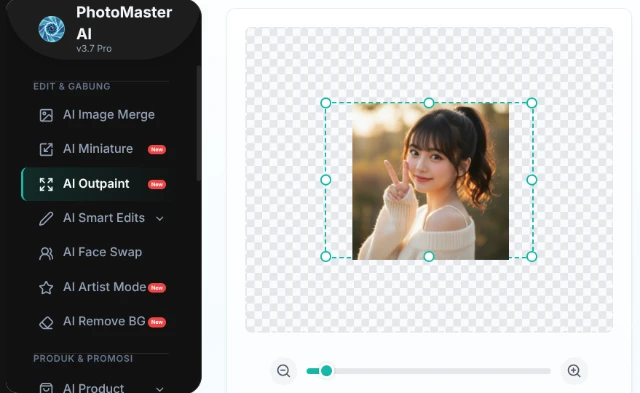Image resolution: width=640 pixels, height=393 pixels.
Task: Click the middle of the zoom slider track
Action: point(429,371)
